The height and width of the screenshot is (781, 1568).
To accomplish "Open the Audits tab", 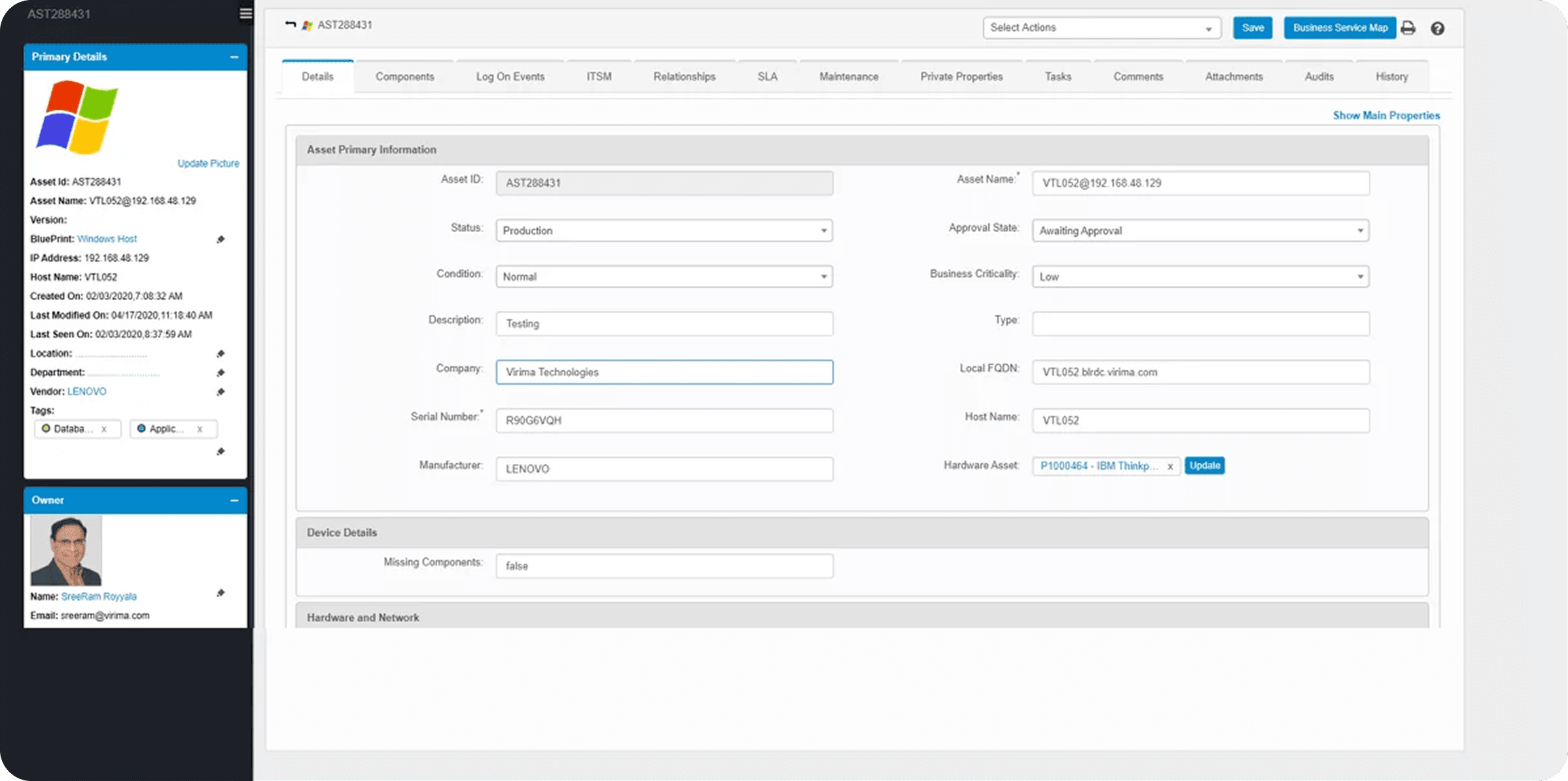I will [x=1319, y=77].
